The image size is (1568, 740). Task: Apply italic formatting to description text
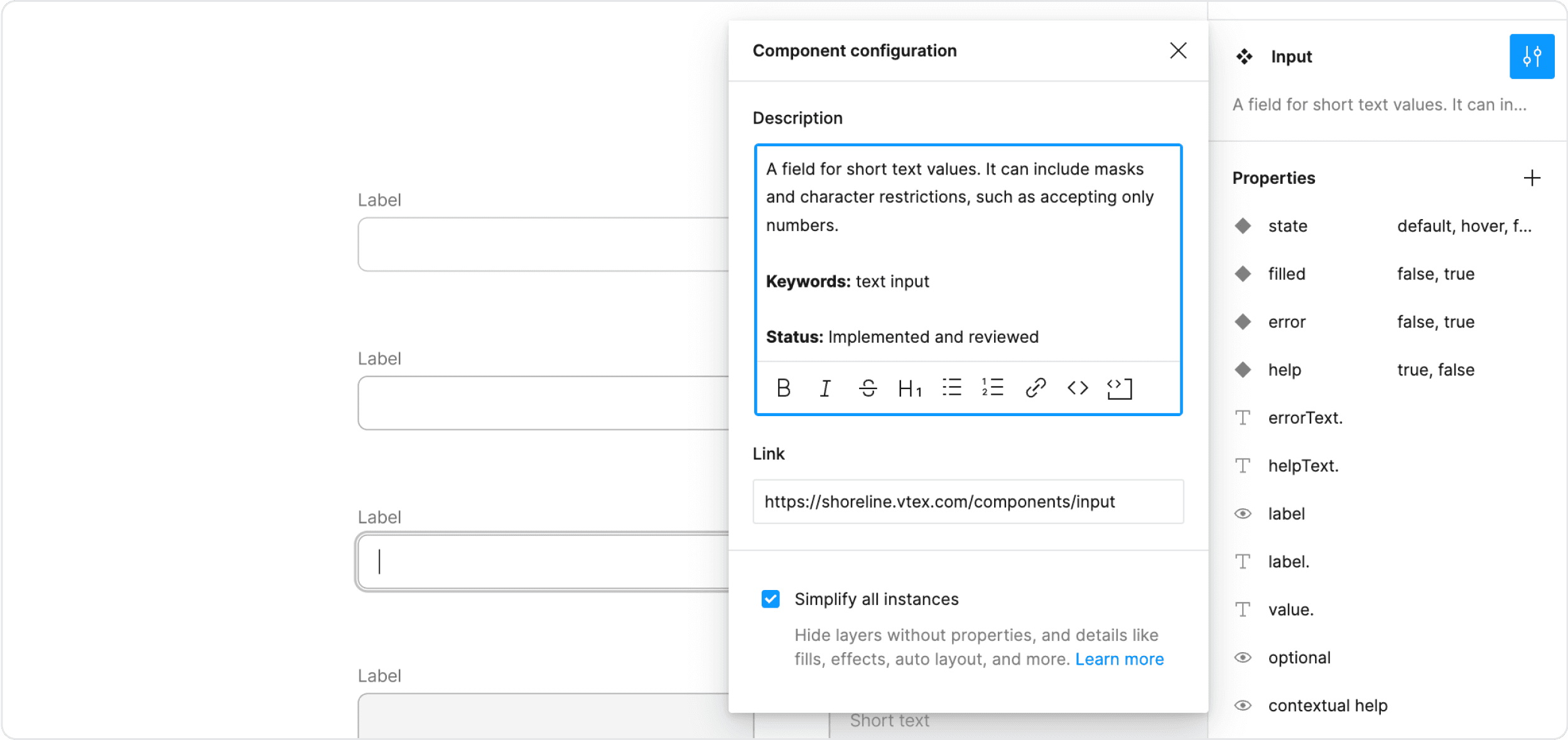pyautogui.click(x=825, y=388)
